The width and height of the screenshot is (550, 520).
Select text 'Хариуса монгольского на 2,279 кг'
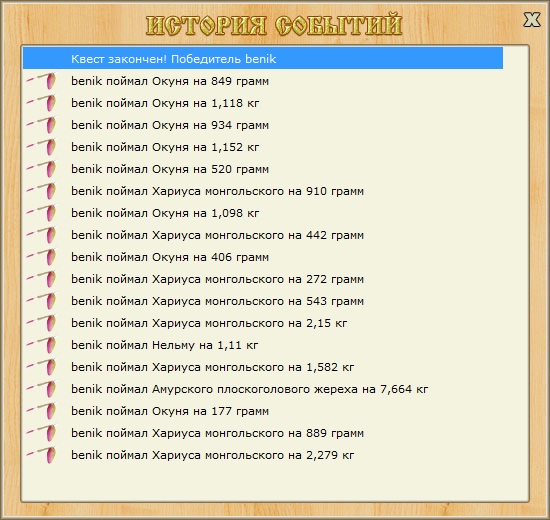click(253, 455)
